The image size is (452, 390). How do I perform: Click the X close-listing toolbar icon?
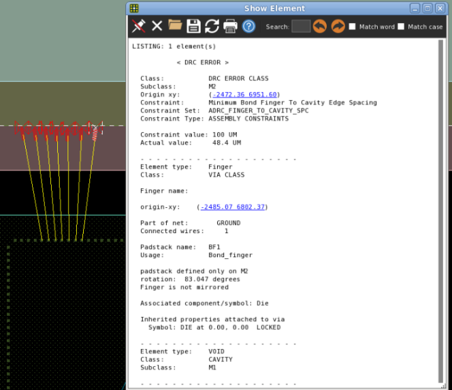(157, 26)
